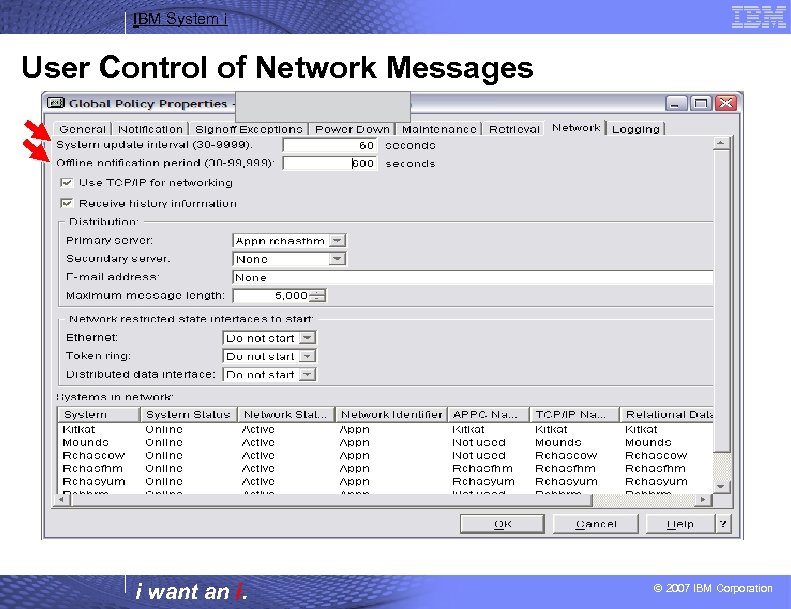
Task: Sort by the Relational Database column header
Action: click(x=666, y=414)
